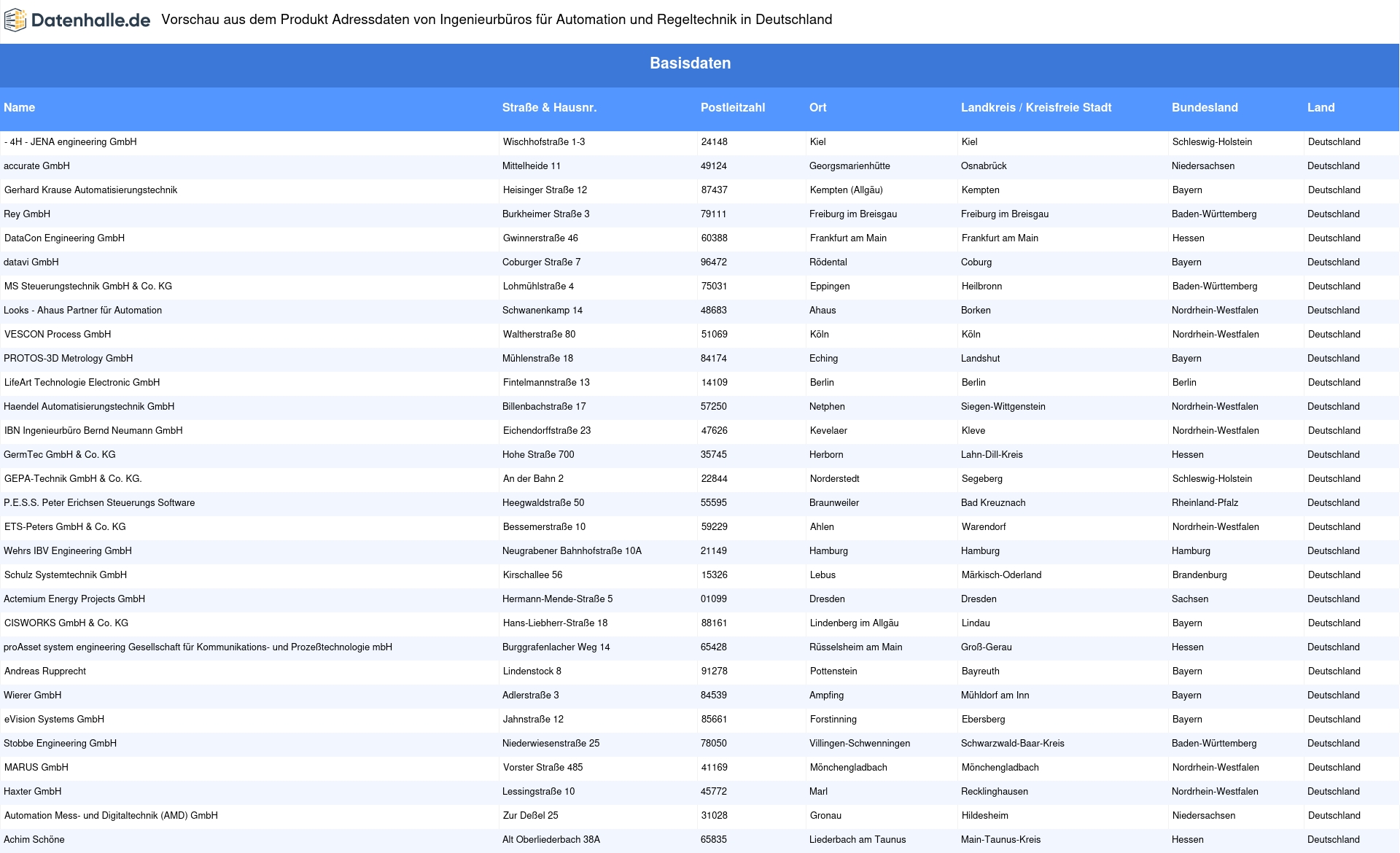Select 'LifeArt Technologie Electronic GmbH' cell
Screen dimensions: 1400x853
(x=82, y=383)
